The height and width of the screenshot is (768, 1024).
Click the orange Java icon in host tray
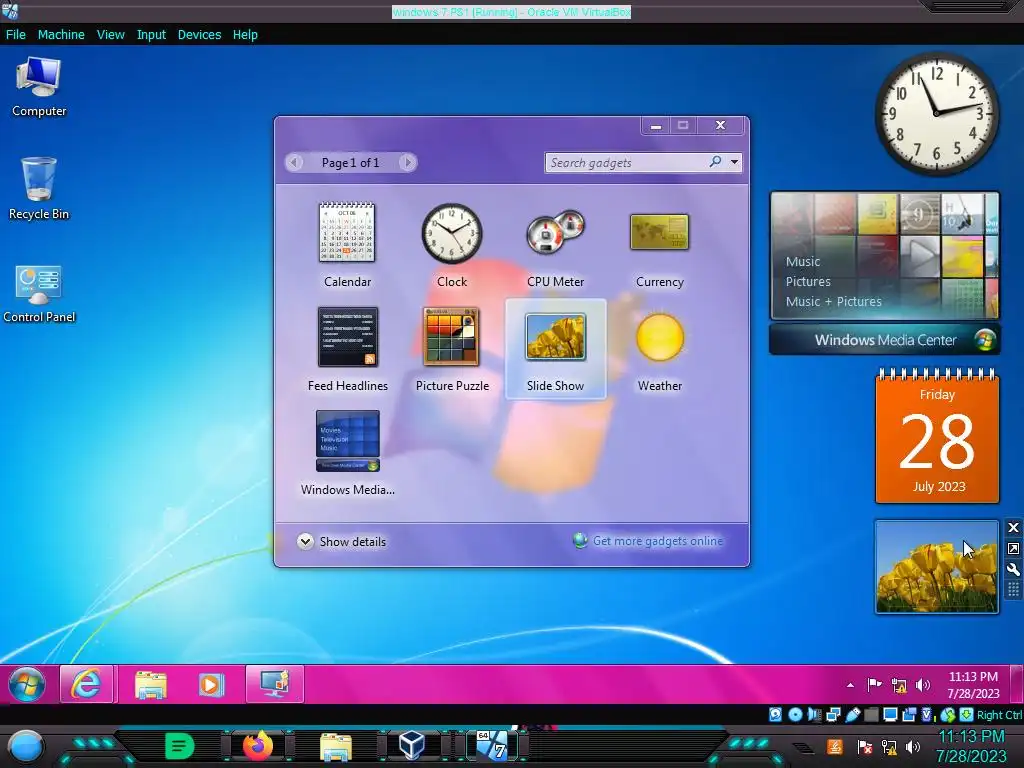tap(834, 746)
